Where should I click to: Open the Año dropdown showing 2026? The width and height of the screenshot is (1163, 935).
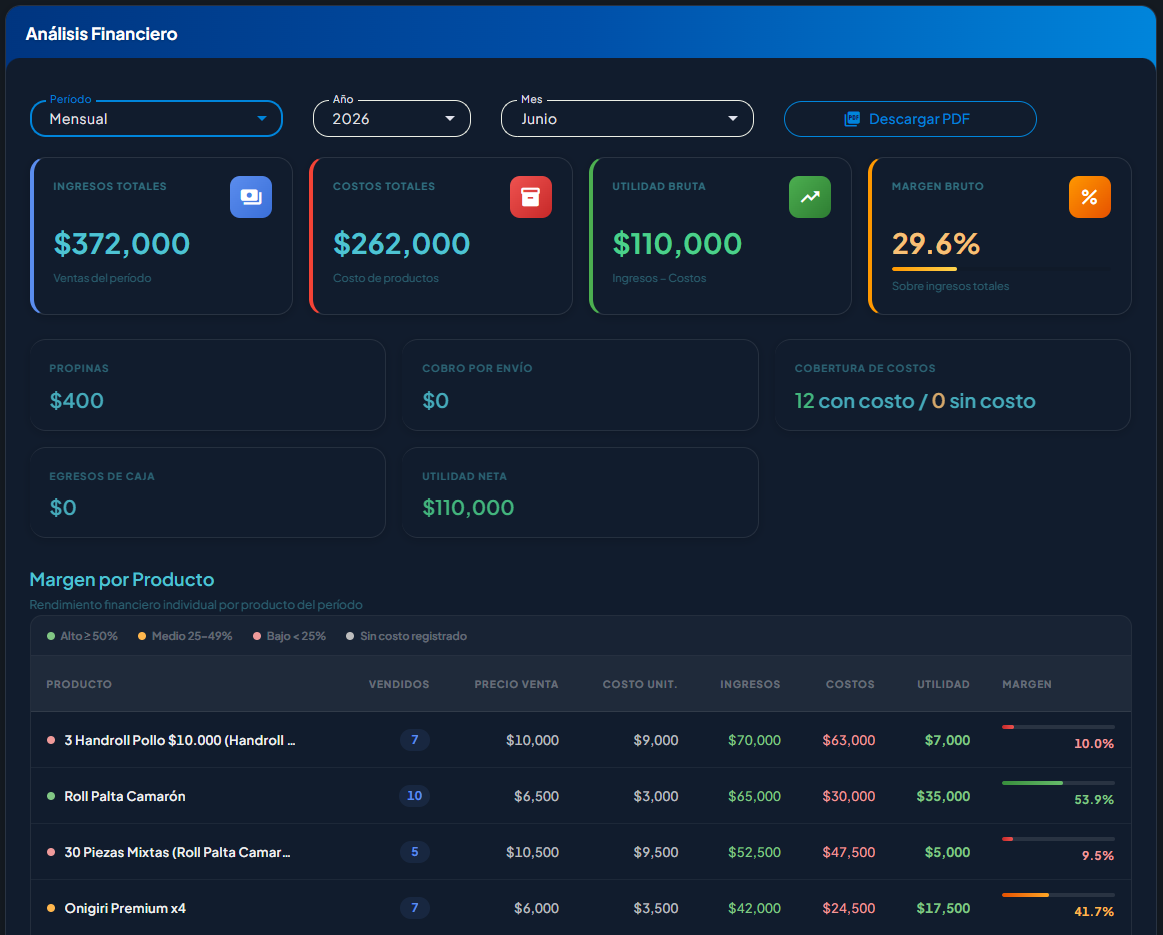coord(392,119)
